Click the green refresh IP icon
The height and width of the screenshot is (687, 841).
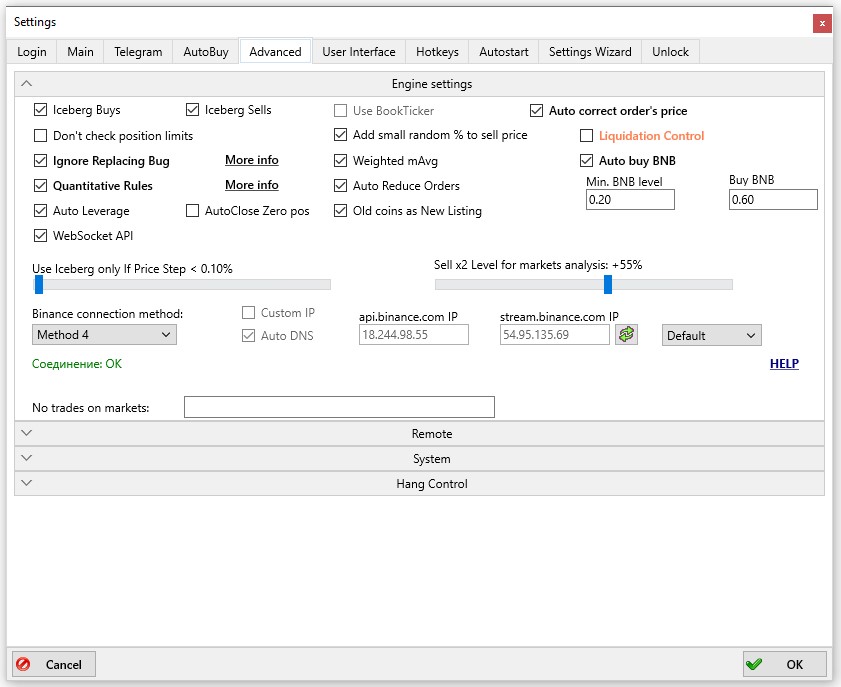point(626,335)
